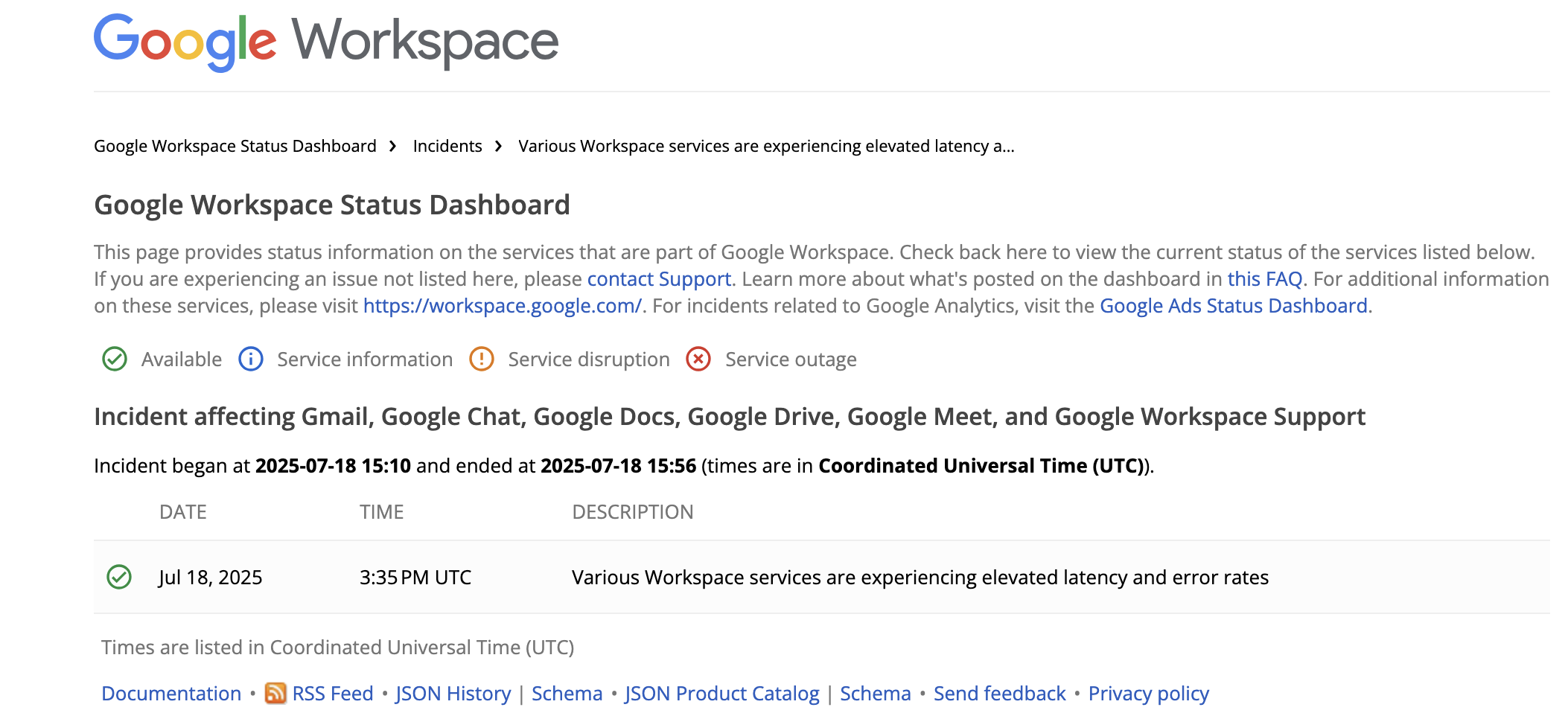Viewport: 1568px width, 716px height.
Task: Open the JSON Product Catalog link
Action: point(722,694)
